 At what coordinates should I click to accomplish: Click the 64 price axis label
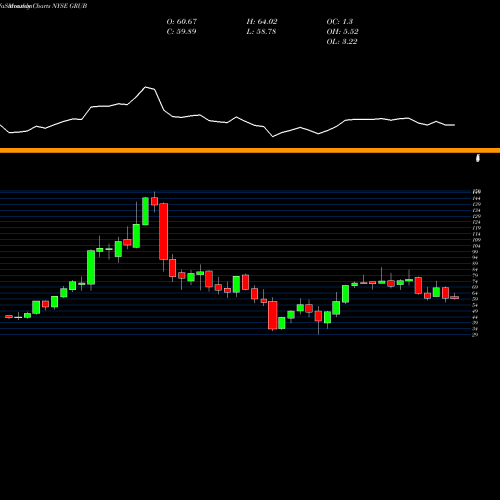point(475,293)
